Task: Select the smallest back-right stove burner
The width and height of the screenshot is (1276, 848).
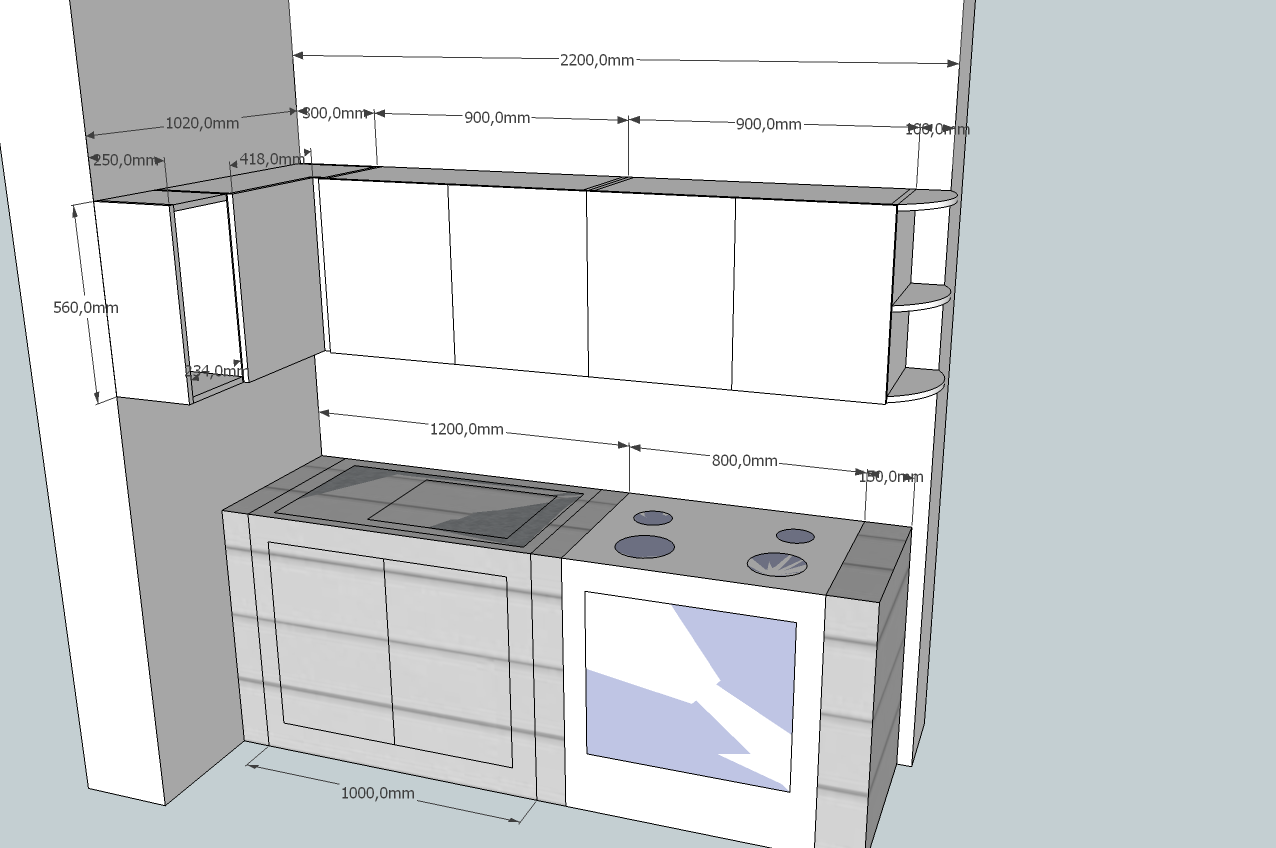Action: coord(795,536)
